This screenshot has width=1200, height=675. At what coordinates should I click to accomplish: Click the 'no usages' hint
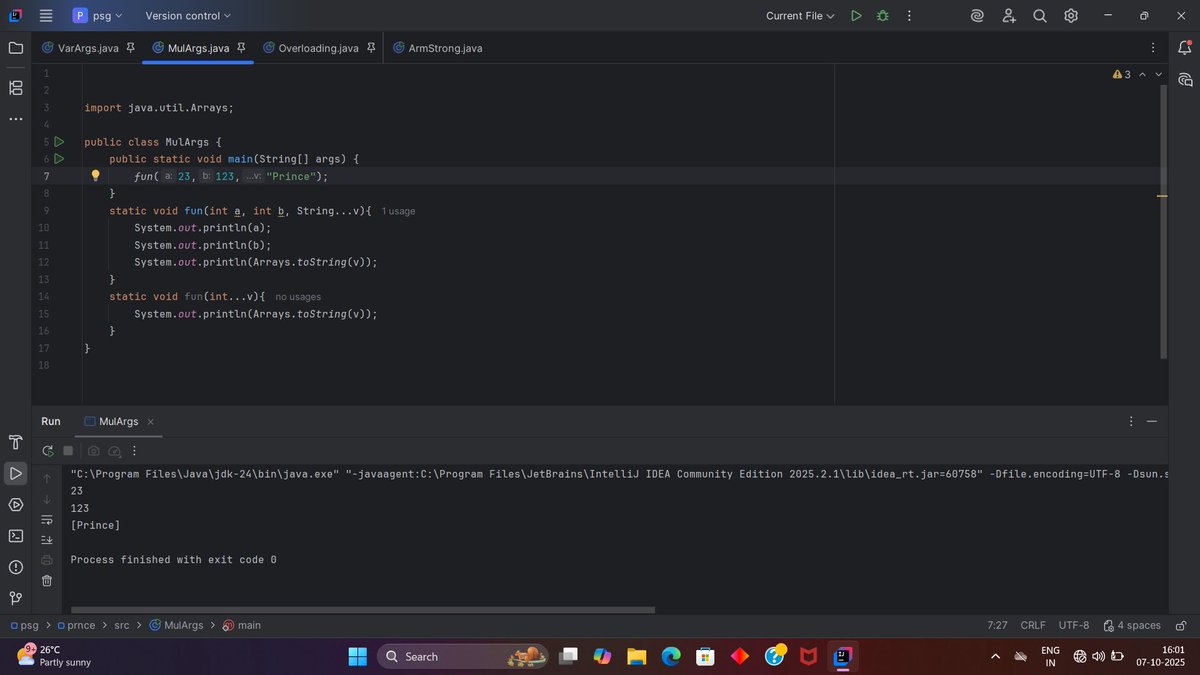point(298,297)
